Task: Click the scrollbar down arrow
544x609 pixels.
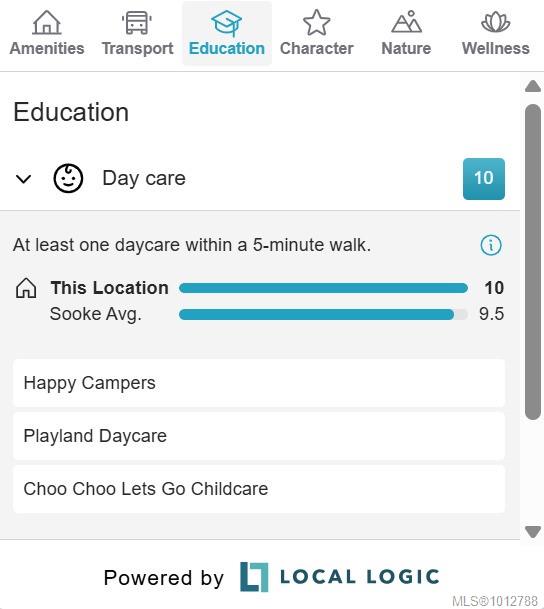Action: 533,531
